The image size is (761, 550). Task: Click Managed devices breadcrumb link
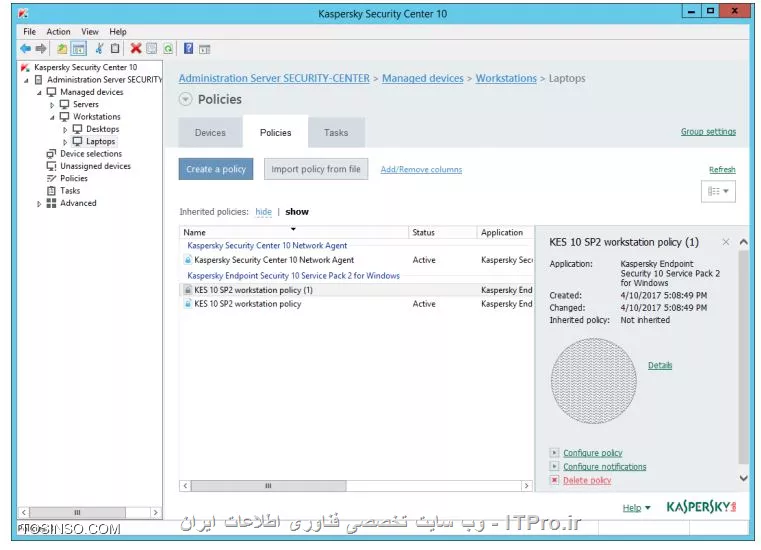(423, 78)
